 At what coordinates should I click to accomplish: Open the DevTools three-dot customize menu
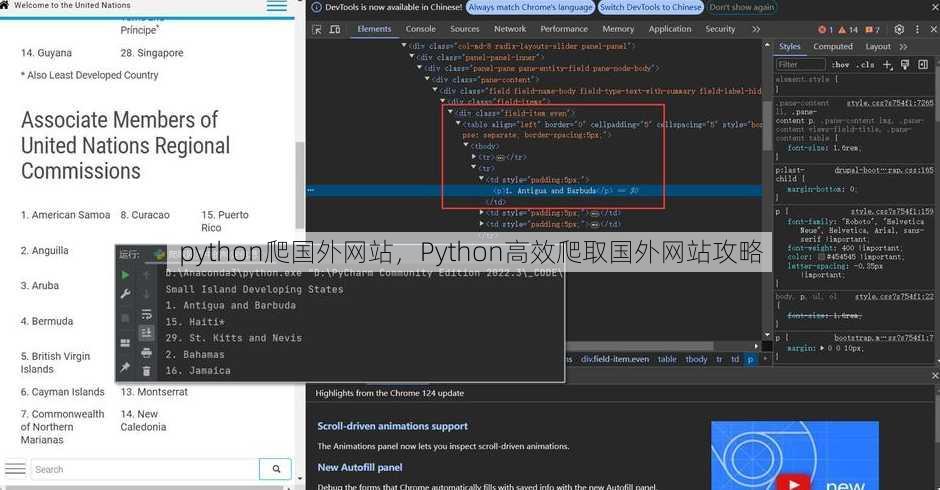(x=917, y=29)
